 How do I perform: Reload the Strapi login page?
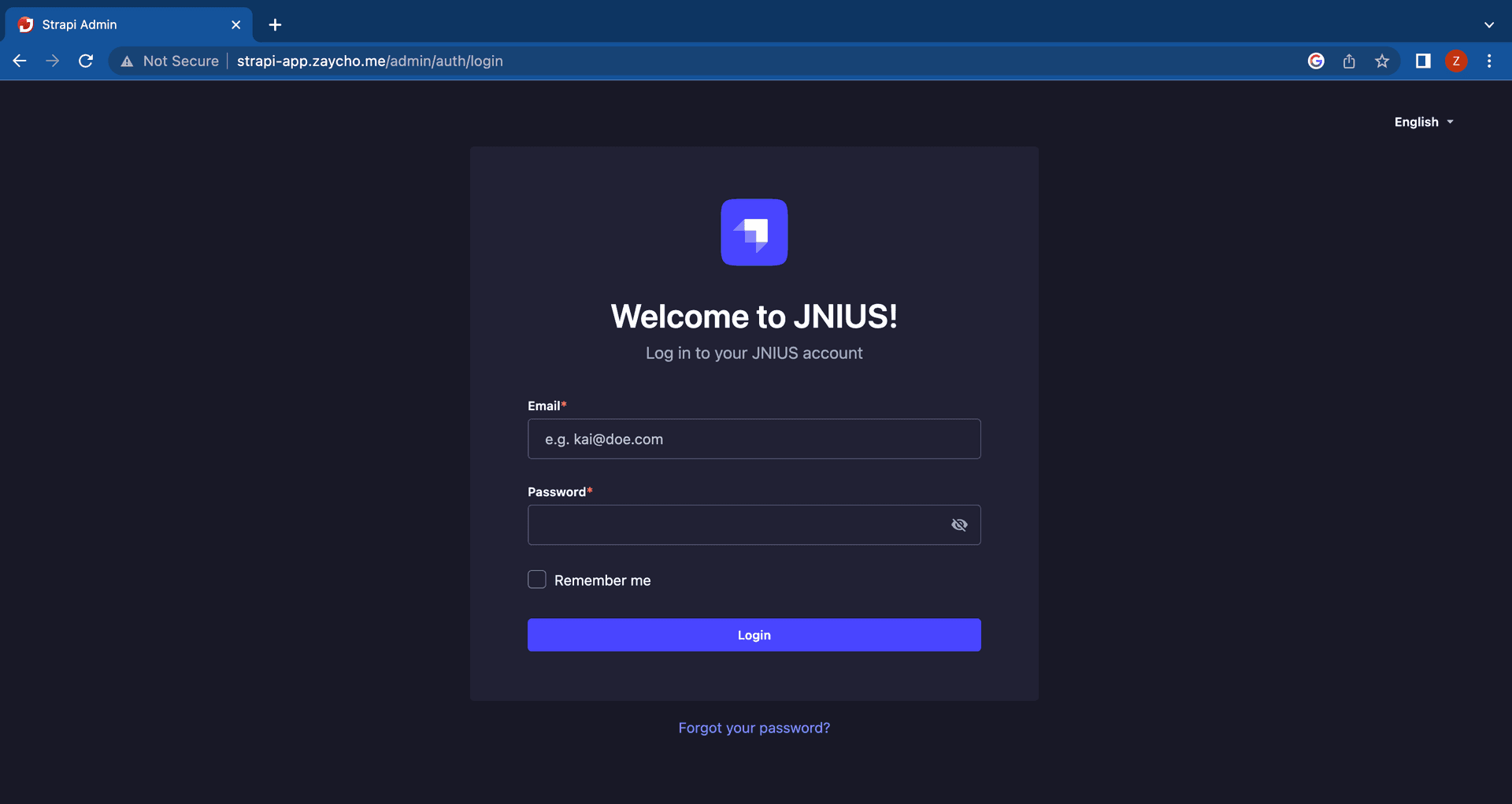click(x=86, y=61)
